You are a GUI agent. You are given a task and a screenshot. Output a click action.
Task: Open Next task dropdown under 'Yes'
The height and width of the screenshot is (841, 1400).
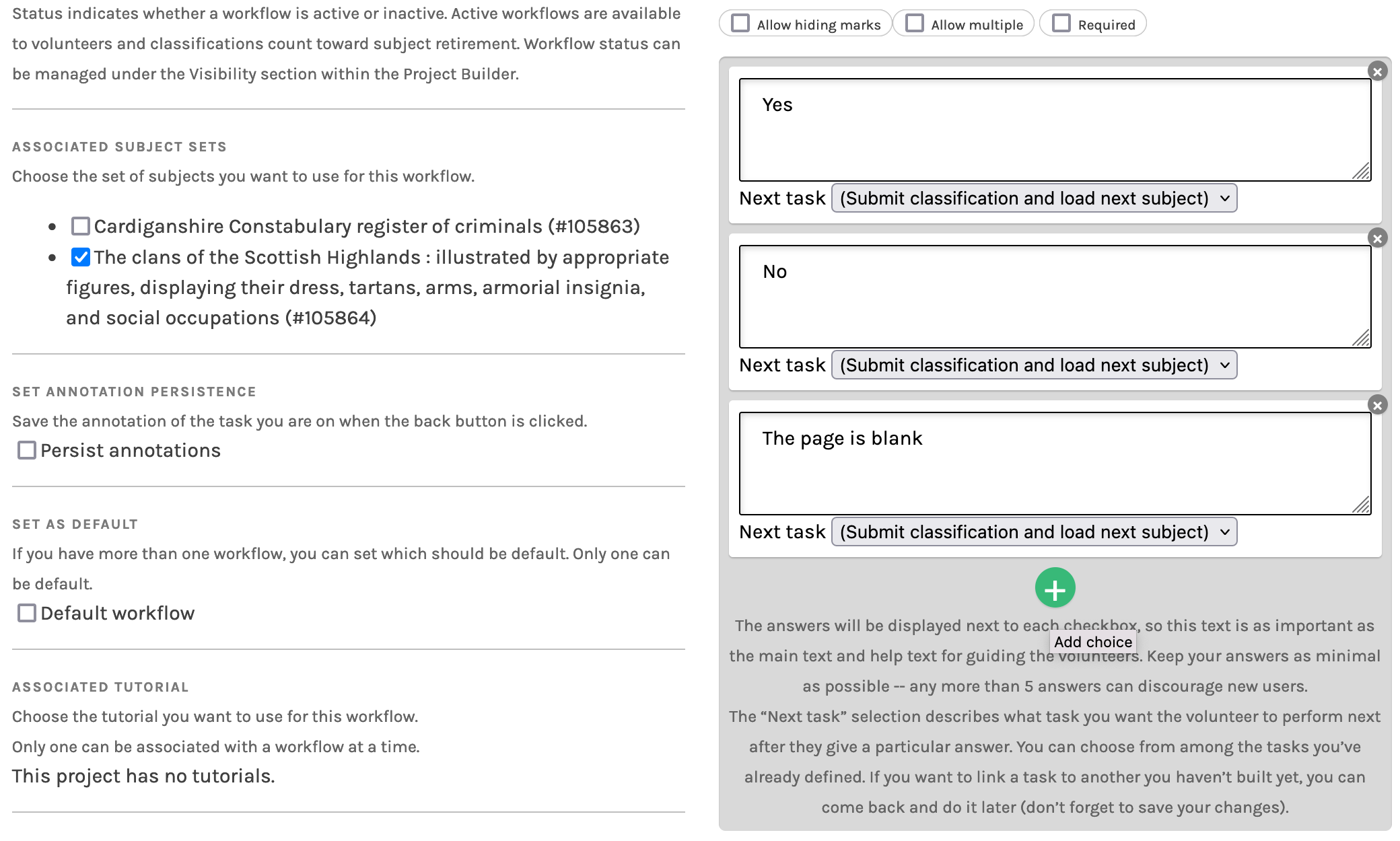point(1035,198)
